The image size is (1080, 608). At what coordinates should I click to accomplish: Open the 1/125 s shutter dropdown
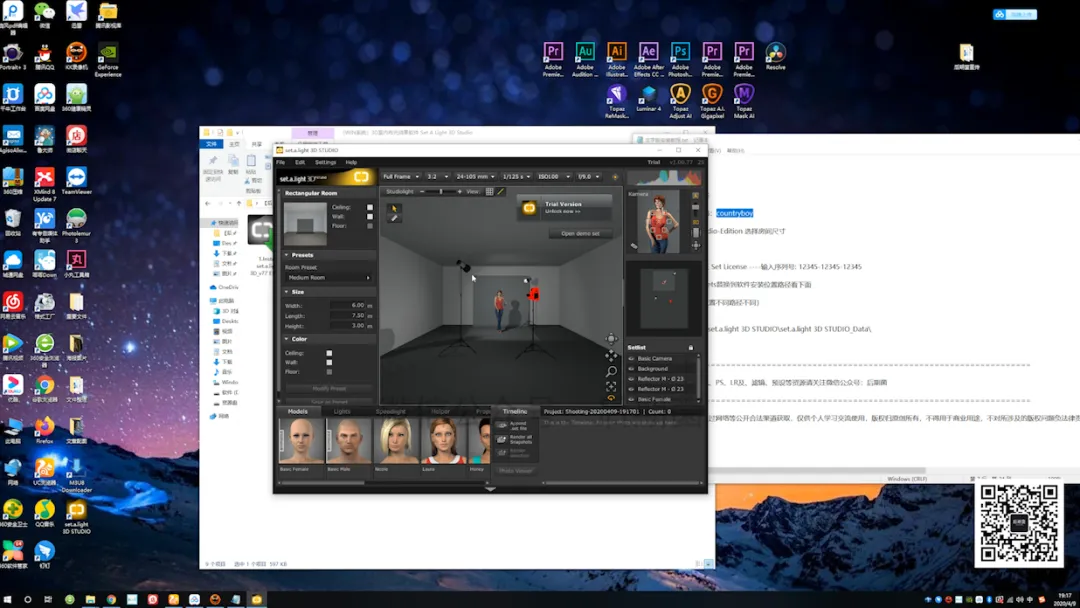(516, 177)
